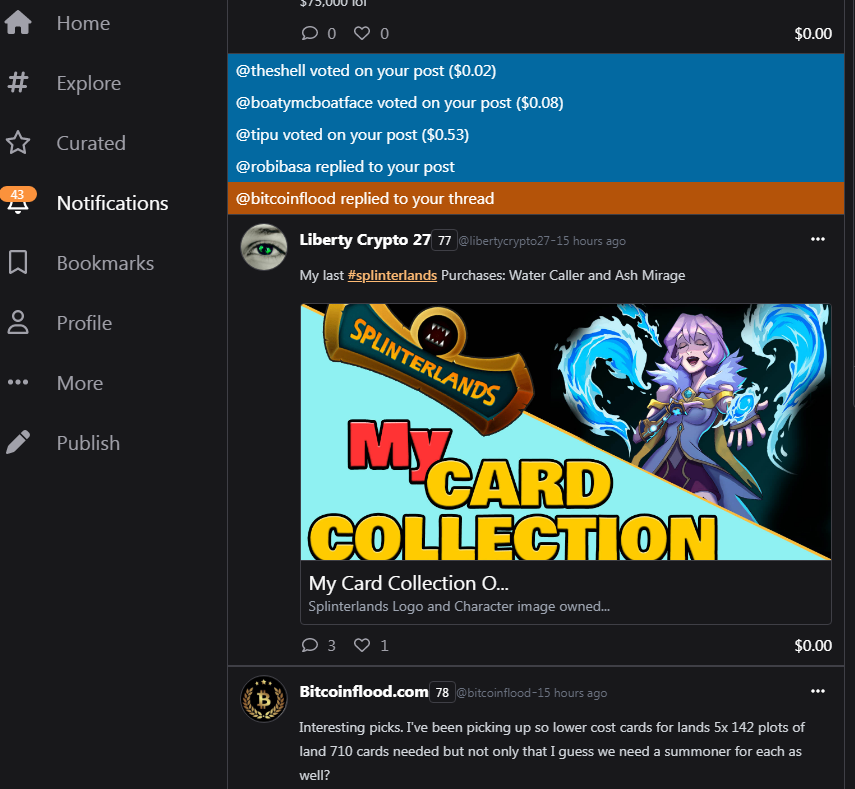Open options menu on Bitcoinflood.com reply
The height and width of the screenshot is (789, 855).
(x=817, y=691)
